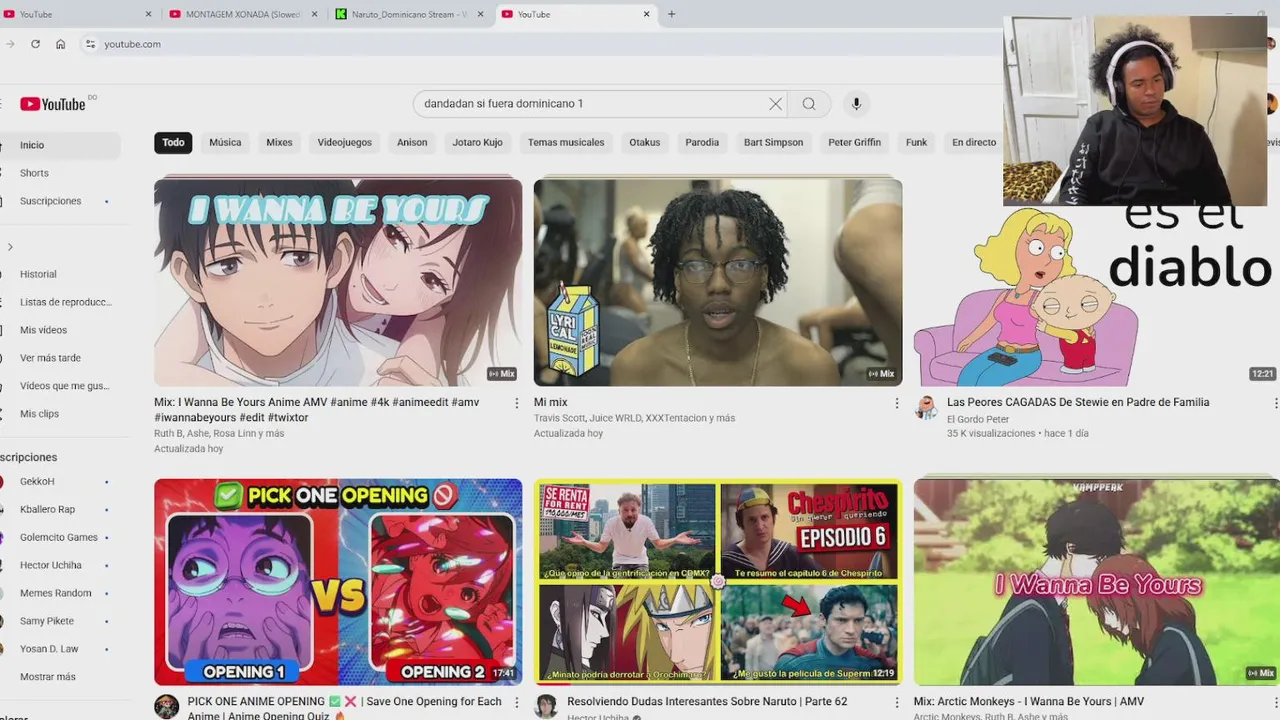Open options menu for PICK ONE ANIME OPENING video
1280x720 pixels.
tap(517, 703)
